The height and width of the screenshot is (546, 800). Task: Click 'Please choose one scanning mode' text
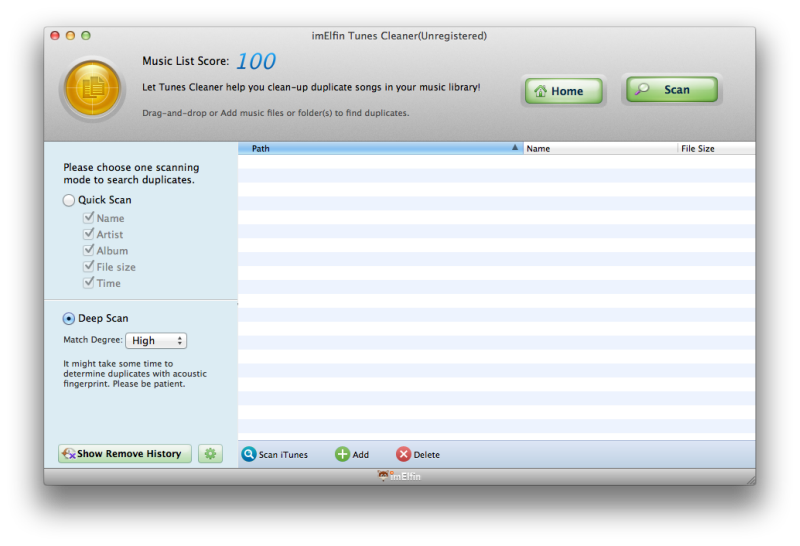click(x=131, y=173)
